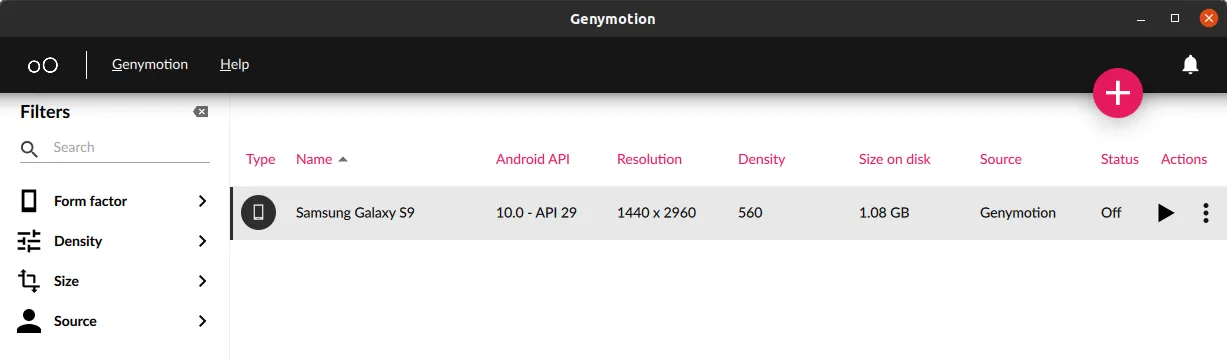Click the phone type icon for Galaxy S9
This screenshot has height=361, width=1227.
click(x=258, y=212)
